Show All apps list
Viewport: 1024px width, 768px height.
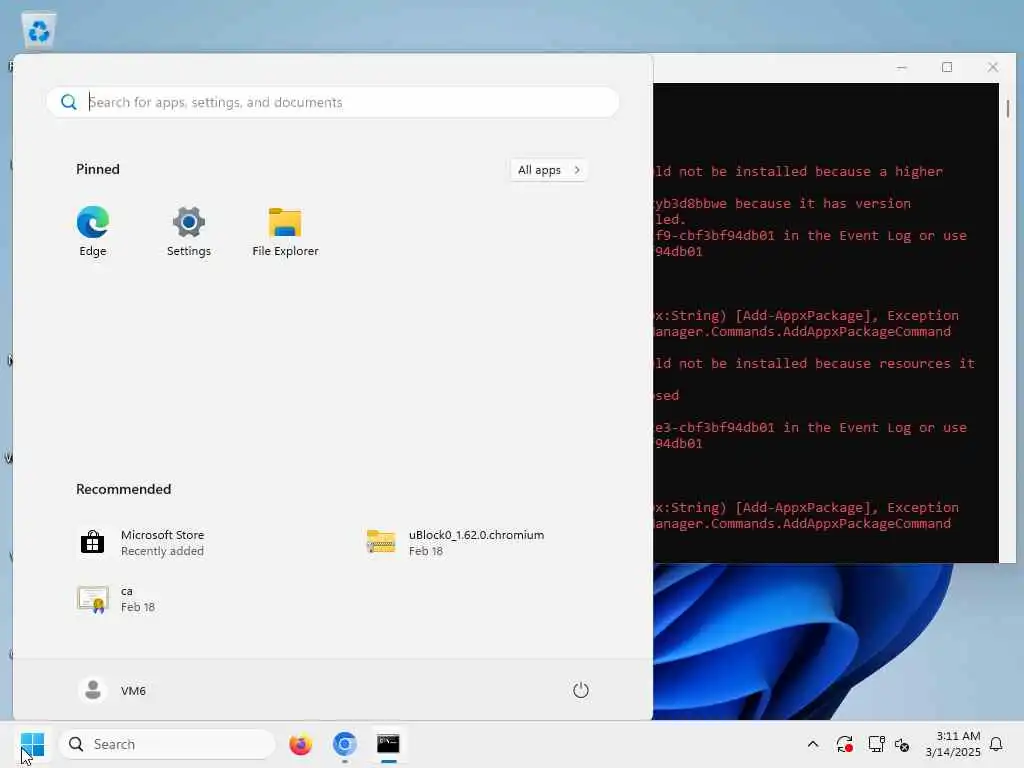tap(549, 170)
